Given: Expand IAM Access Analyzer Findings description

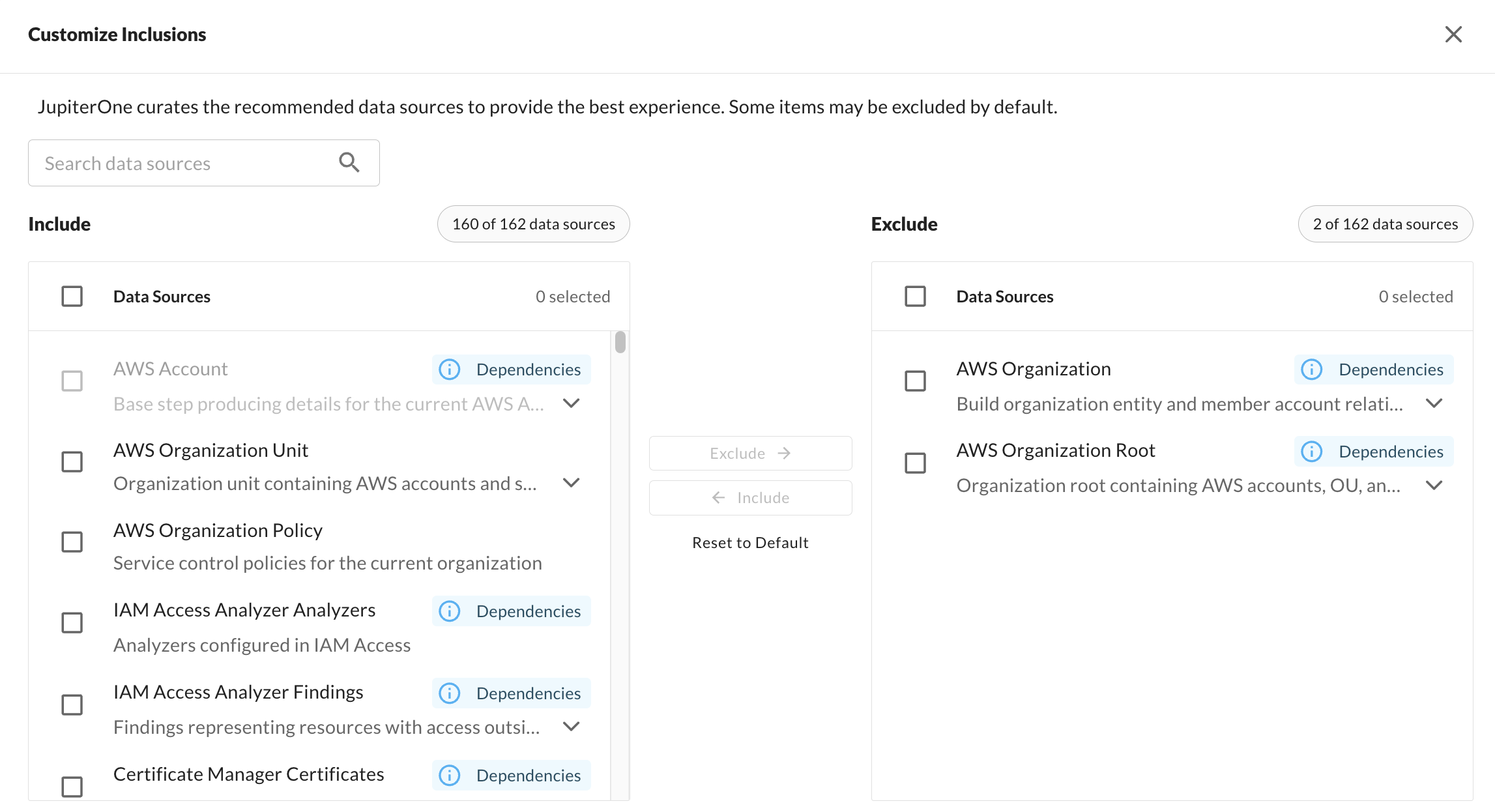Looking at the screenshot, I should (571, 727).
